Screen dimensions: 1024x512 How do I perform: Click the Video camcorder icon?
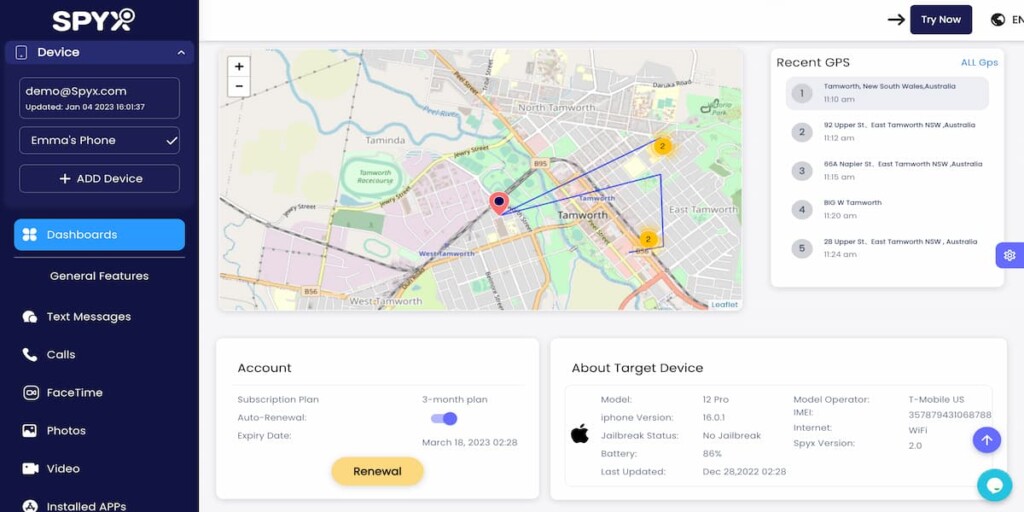coord(29,468)
